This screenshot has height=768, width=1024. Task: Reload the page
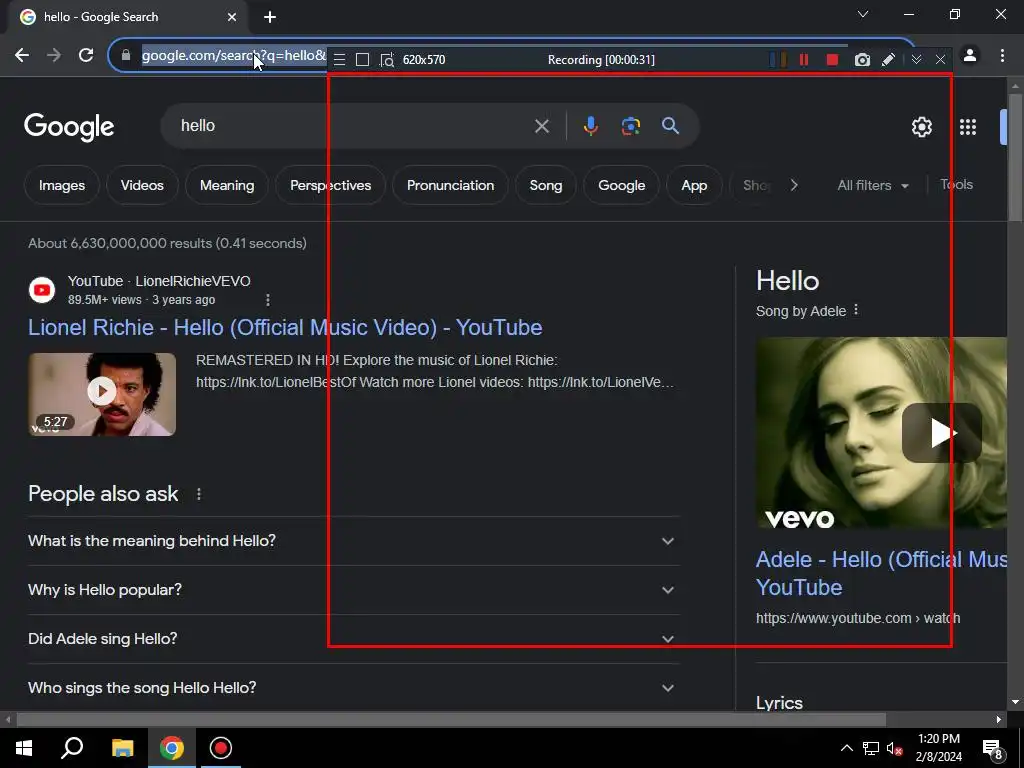pos(86,56)
